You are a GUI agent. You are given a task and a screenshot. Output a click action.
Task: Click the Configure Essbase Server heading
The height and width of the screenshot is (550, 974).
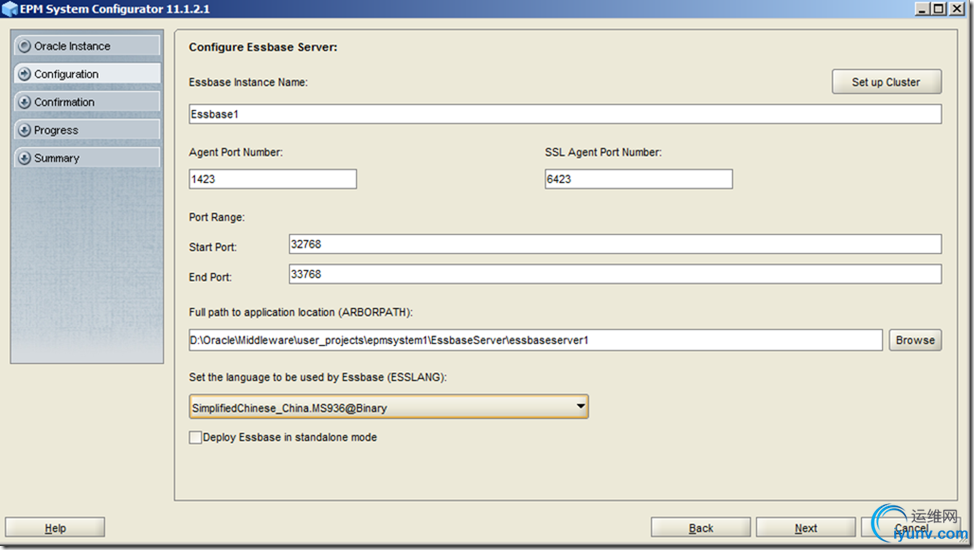coord(263,47)
